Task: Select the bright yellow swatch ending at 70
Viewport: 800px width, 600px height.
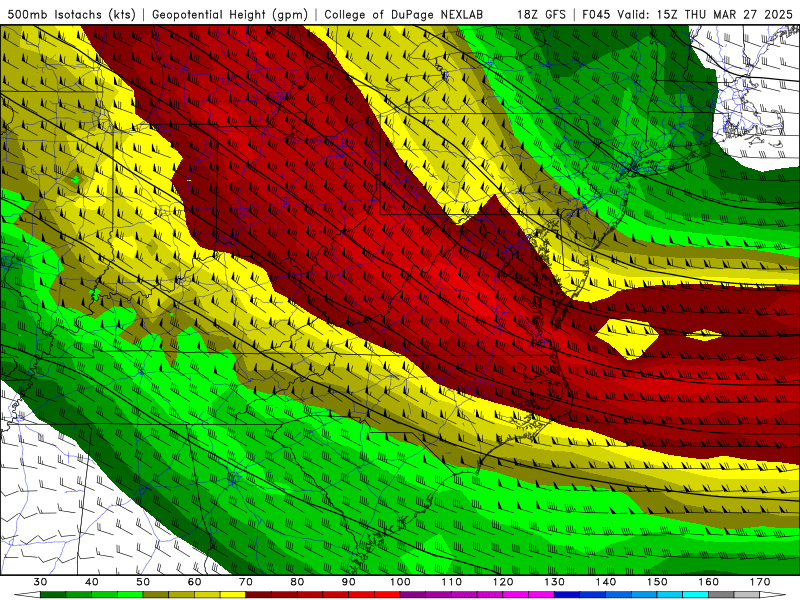Action: (233, 595)
